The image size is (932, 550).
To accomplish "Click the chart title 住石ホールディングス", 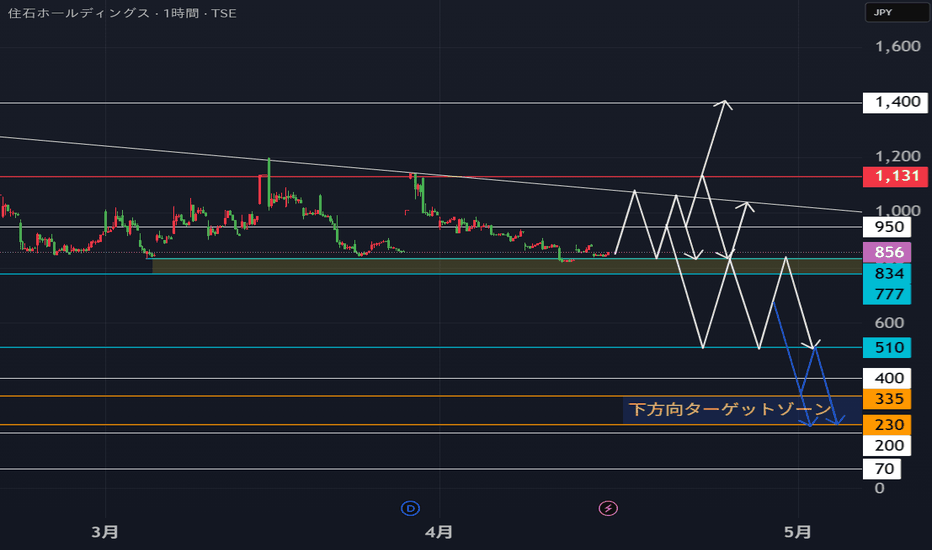I will (78, 13).
